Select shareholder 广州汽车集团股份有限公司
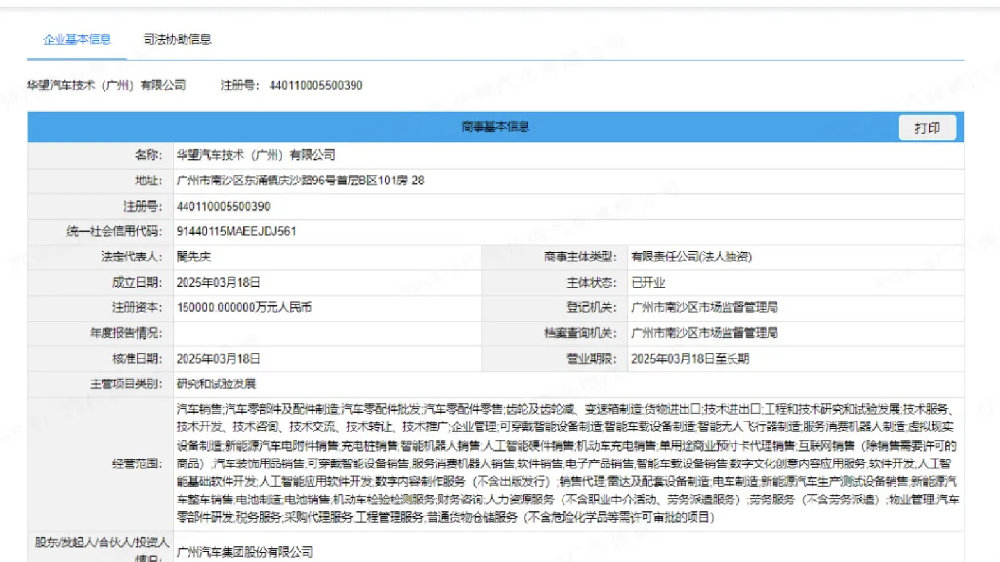Screen dimensions: 1000x562 pos(245,552)
